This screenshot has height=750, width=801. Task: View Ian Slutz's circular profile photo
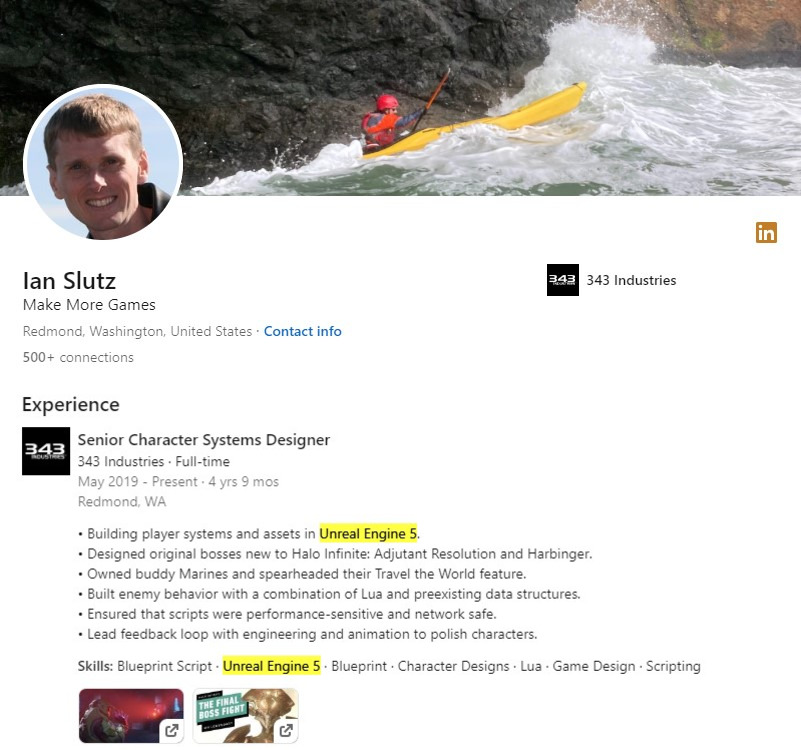pos(102,162)
